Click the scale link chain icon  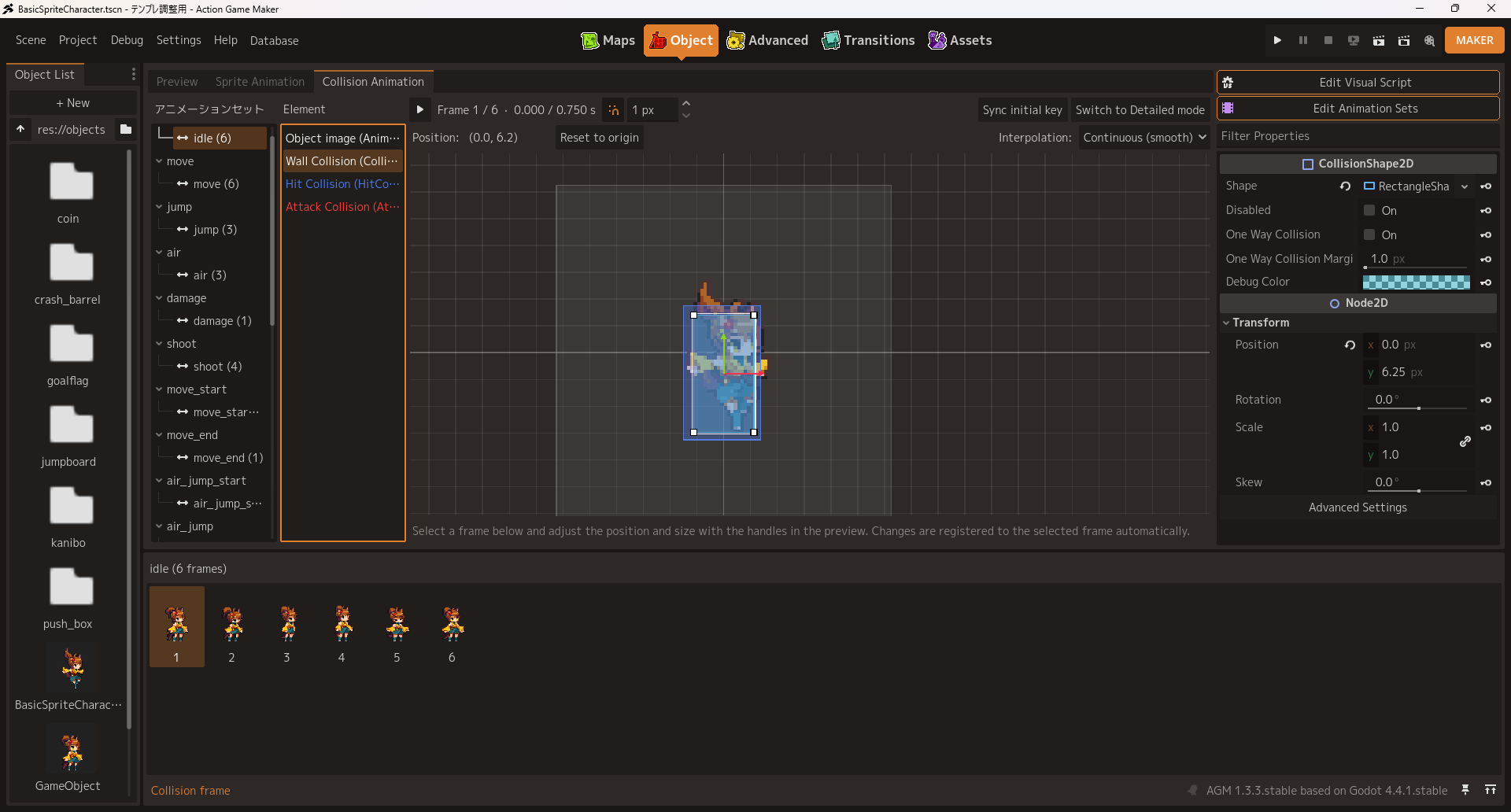(1465, 441)
